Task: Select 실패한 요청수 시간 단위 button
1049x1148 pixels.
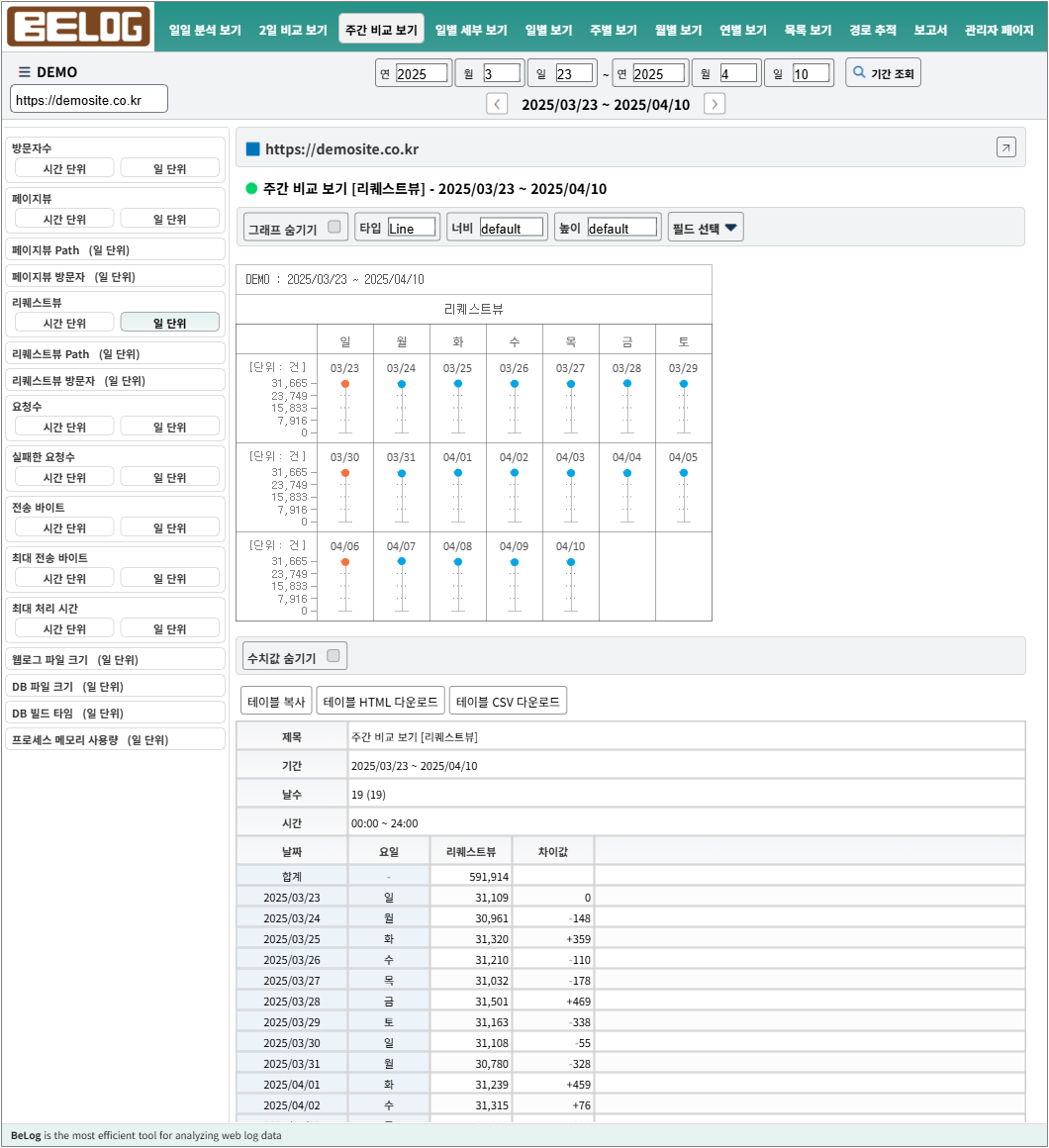Action: click(x=64, y=477)
